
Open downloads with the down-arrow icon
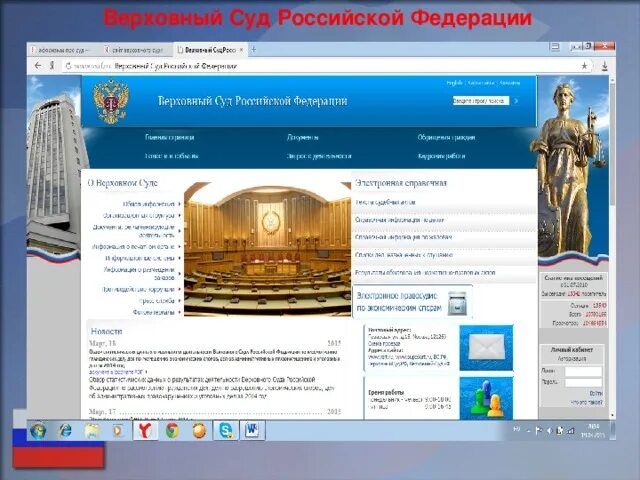coord(604,66)
